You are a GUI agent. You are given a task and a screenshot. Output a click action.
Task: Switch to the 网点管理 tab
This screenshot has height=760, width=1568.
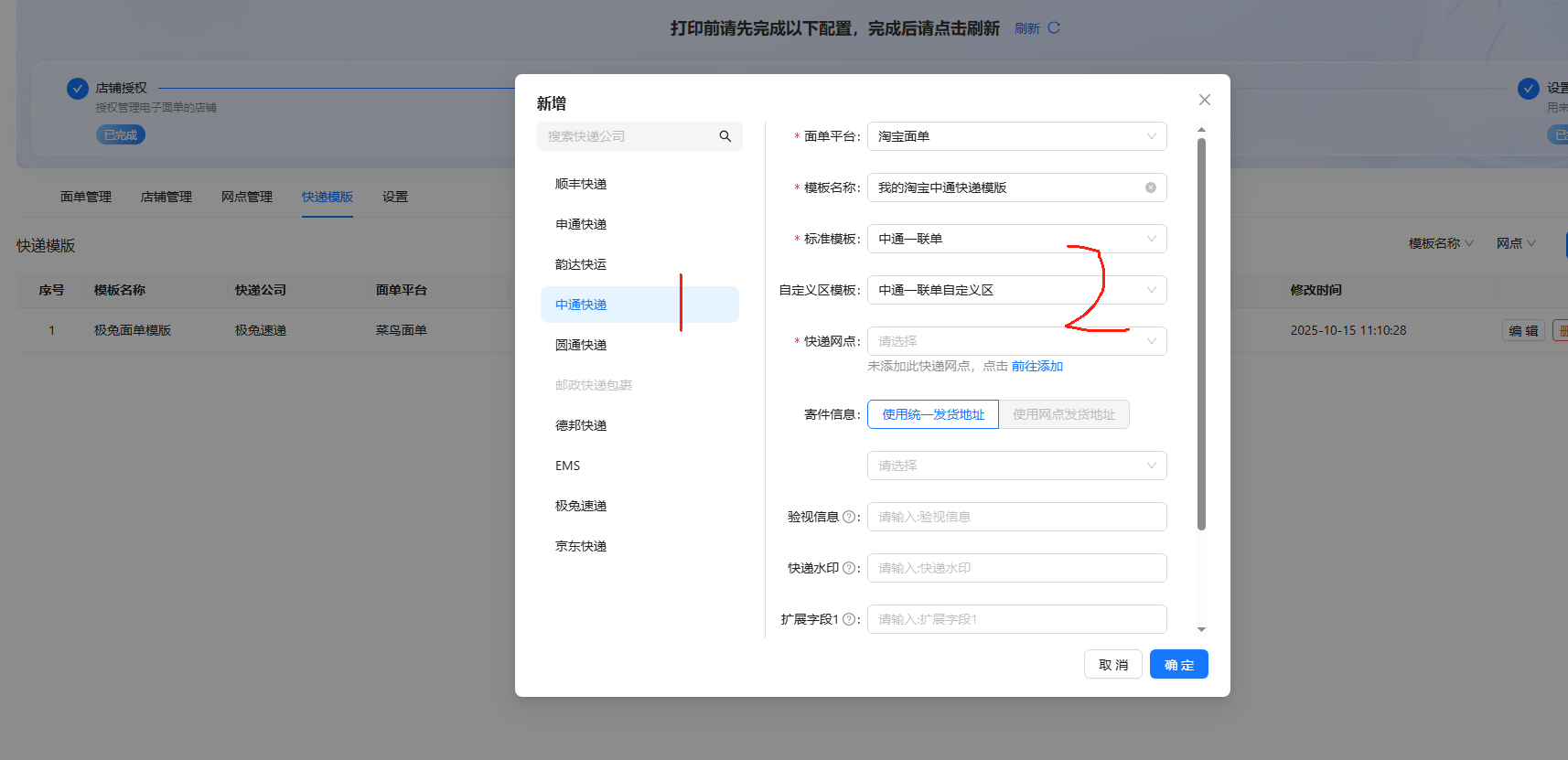coord(247,197)
